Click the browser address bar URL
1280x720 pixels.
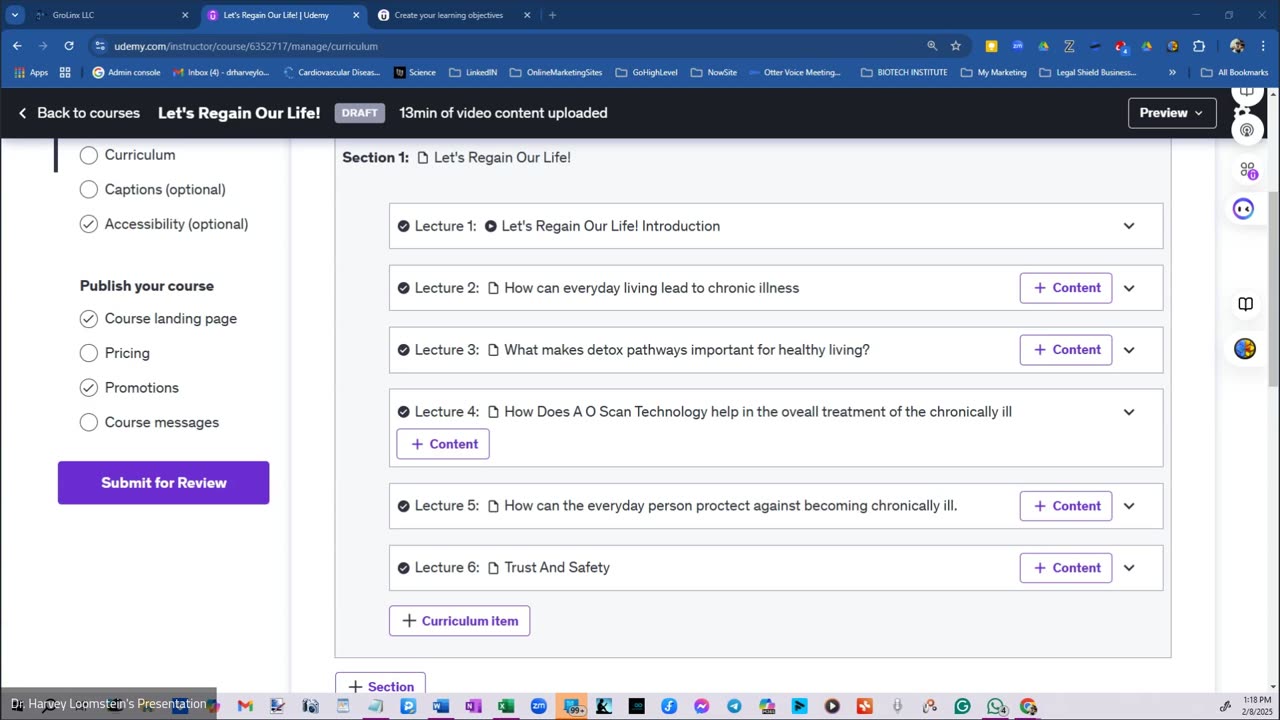point(246,46)
